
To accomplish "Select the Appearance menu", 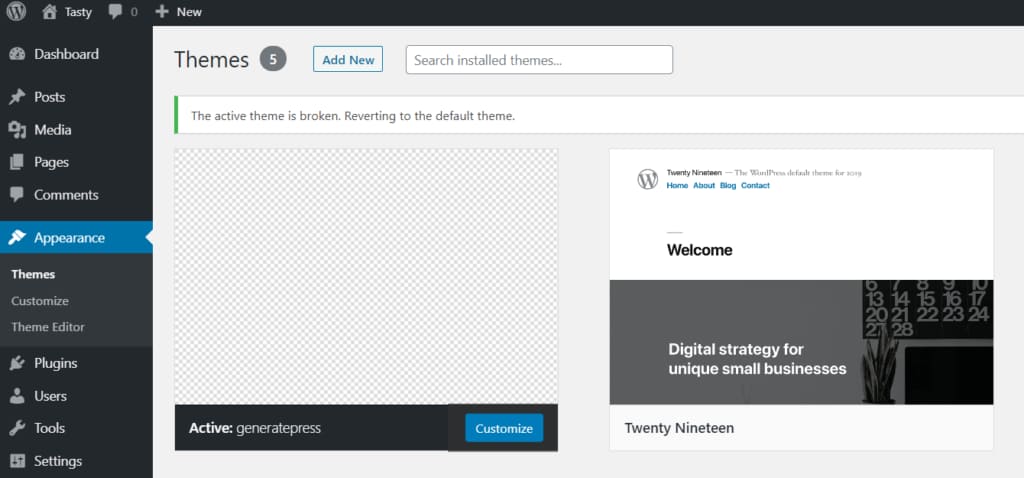I will coord(76,238).
